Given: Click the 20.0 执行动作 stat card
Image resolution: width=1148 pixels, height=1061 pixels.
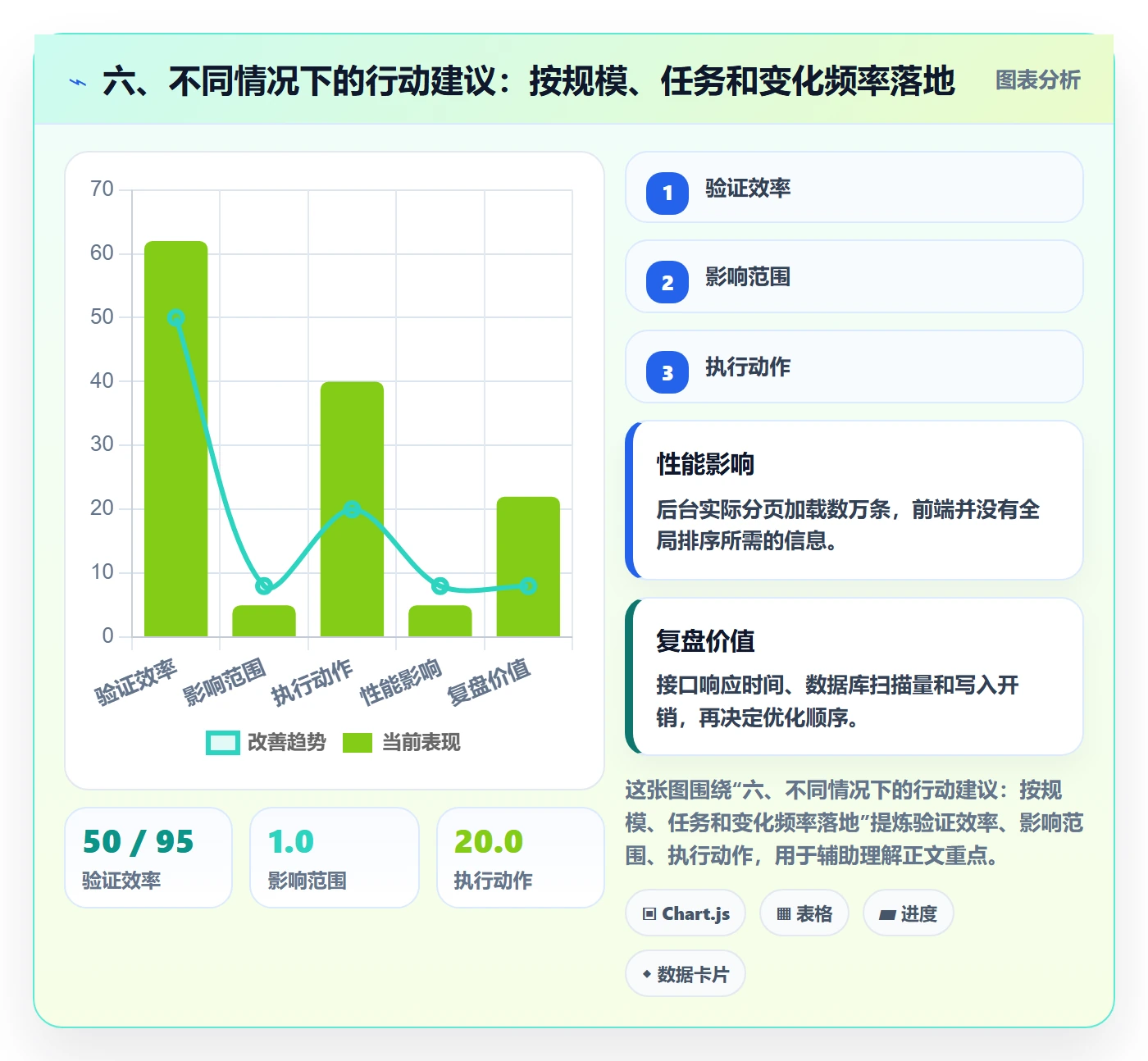Looking at the screenshot, I should (x=521, y=858).
